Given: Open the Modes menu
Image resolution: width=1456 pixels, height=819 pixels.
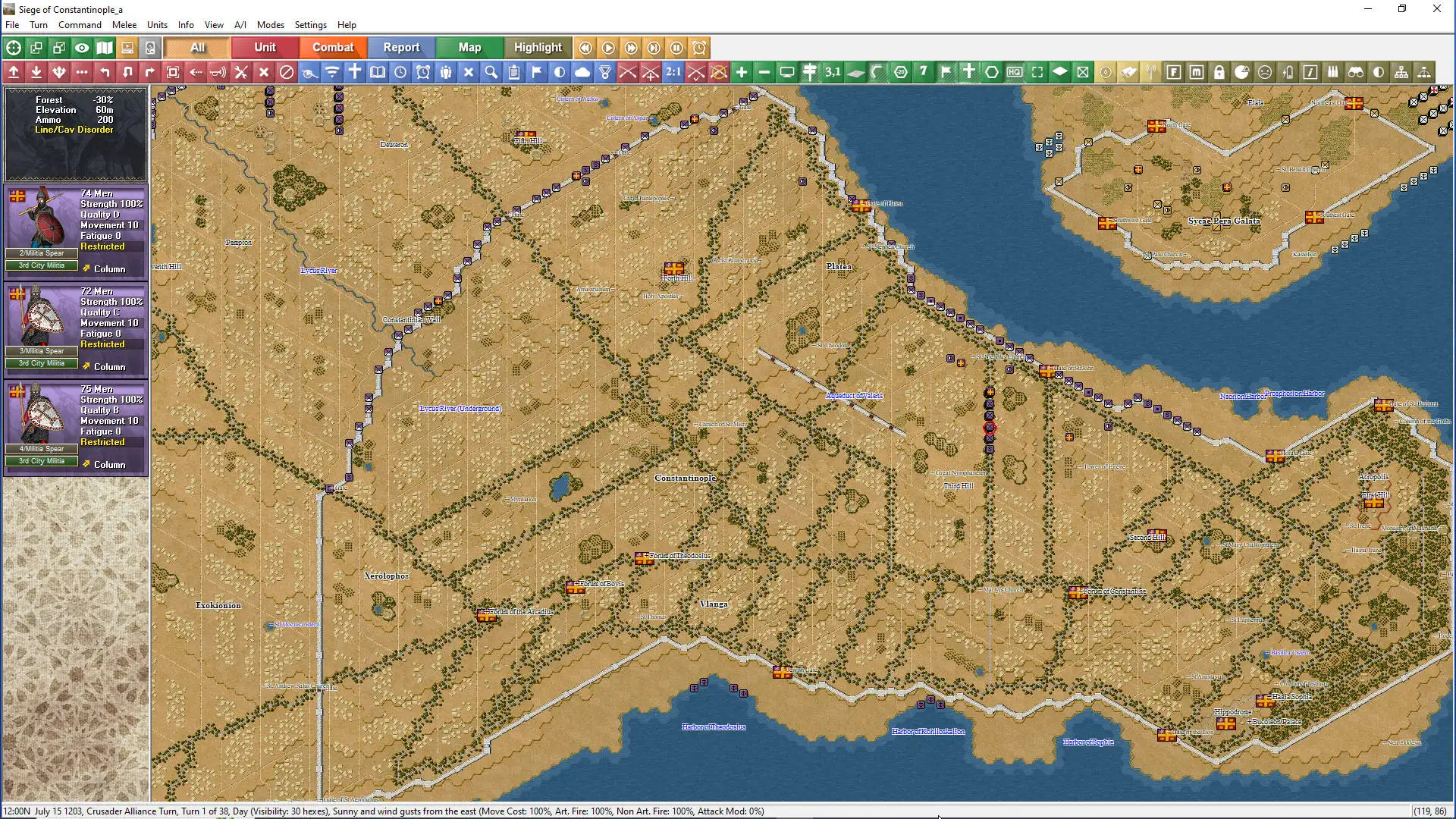Looking at the screenshot, I should 270,24.
